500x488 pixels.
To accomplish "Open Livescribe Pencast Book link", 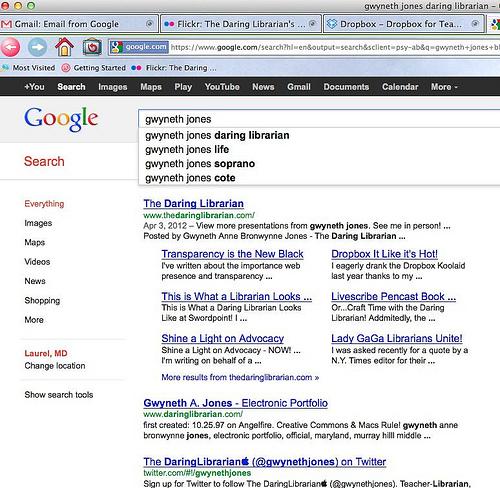I will (393, 296).
